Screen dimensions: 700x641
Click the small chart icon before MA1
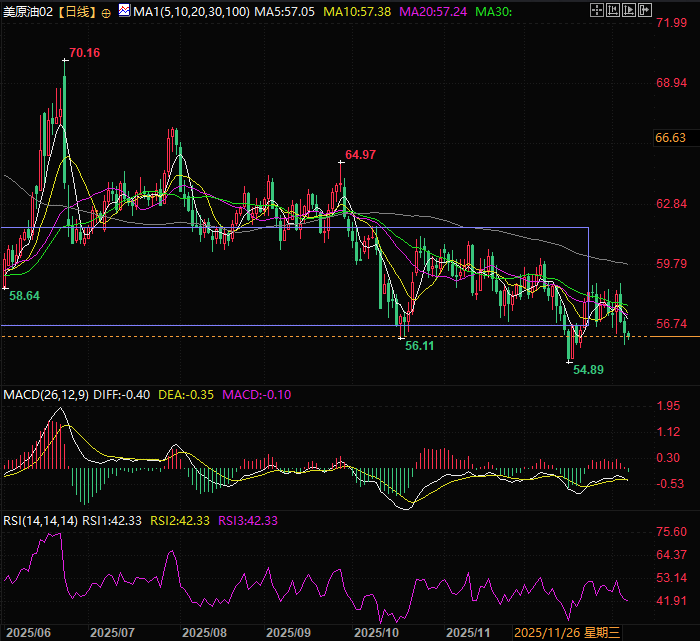coord(122,12)
